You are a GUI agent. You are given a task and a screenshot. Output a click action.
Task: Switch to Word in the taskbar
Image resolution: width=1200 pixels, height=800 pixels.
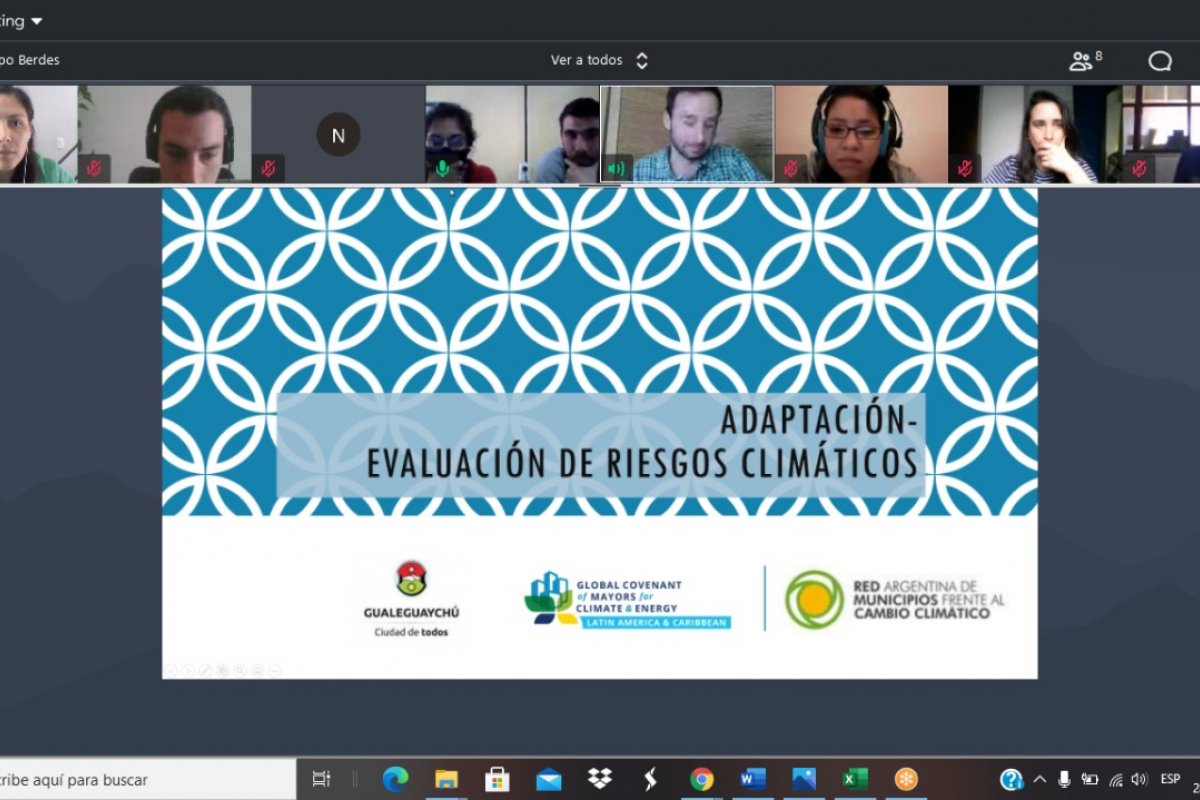[x=753, y=779]
